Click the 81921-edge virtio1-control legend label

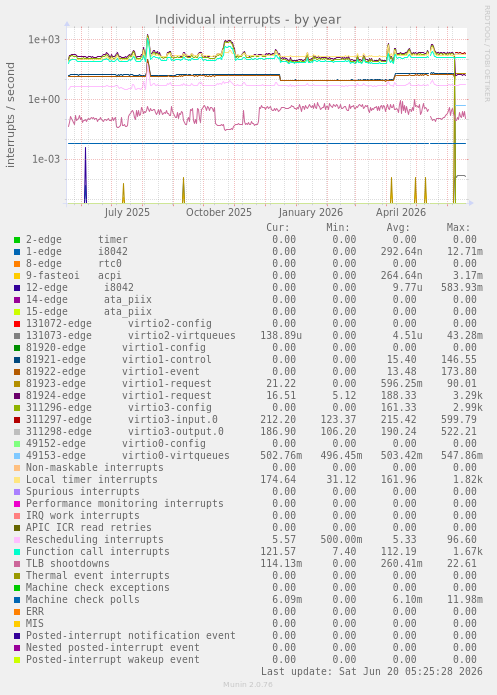pos(119,359)
